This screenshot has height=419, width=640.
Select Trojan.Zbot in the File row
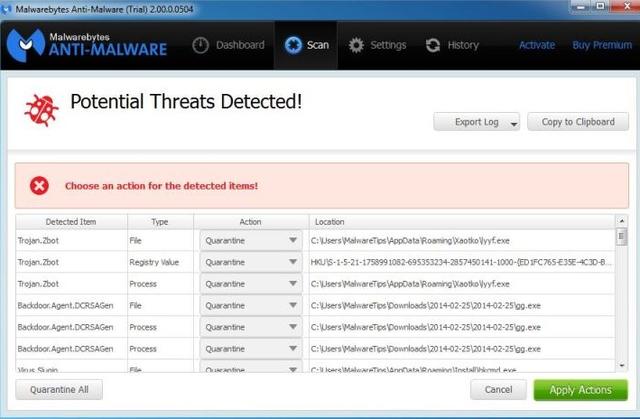point(38,240)
